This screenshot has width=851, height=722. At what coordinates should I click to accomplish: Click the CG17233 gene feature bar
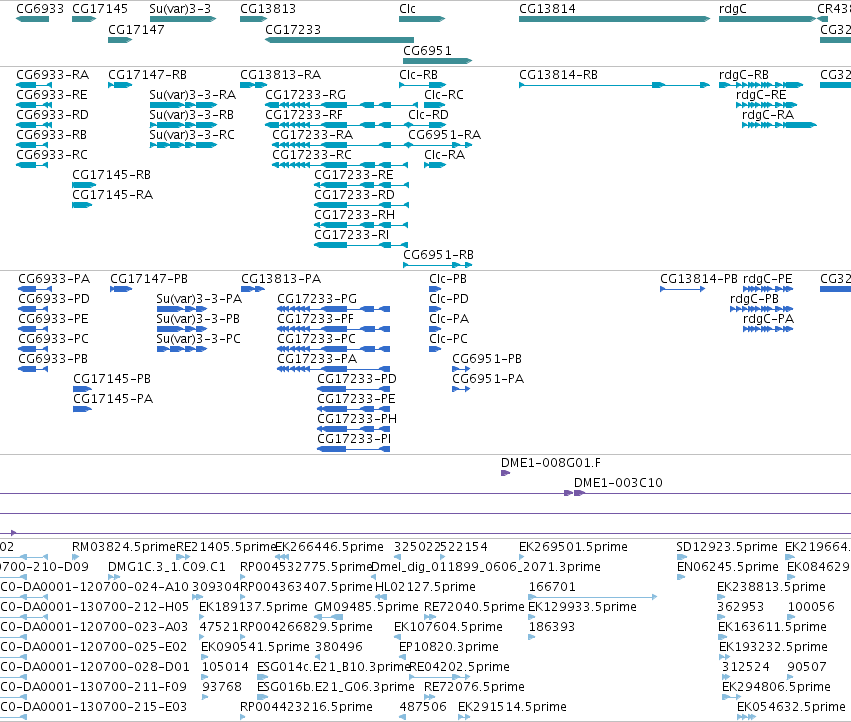click(339, 40)
